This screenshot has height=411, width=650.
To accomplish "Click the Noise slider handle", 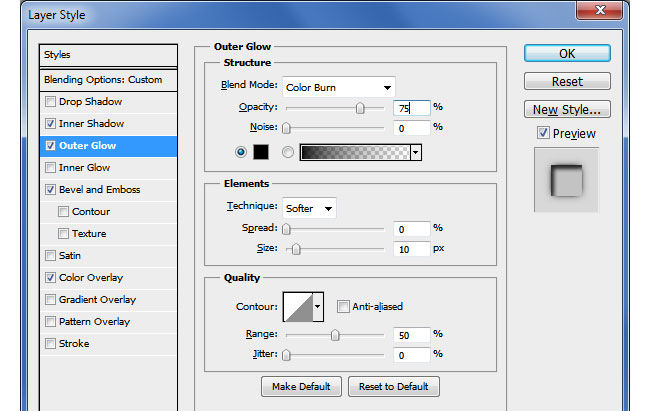I will (286, 128).
